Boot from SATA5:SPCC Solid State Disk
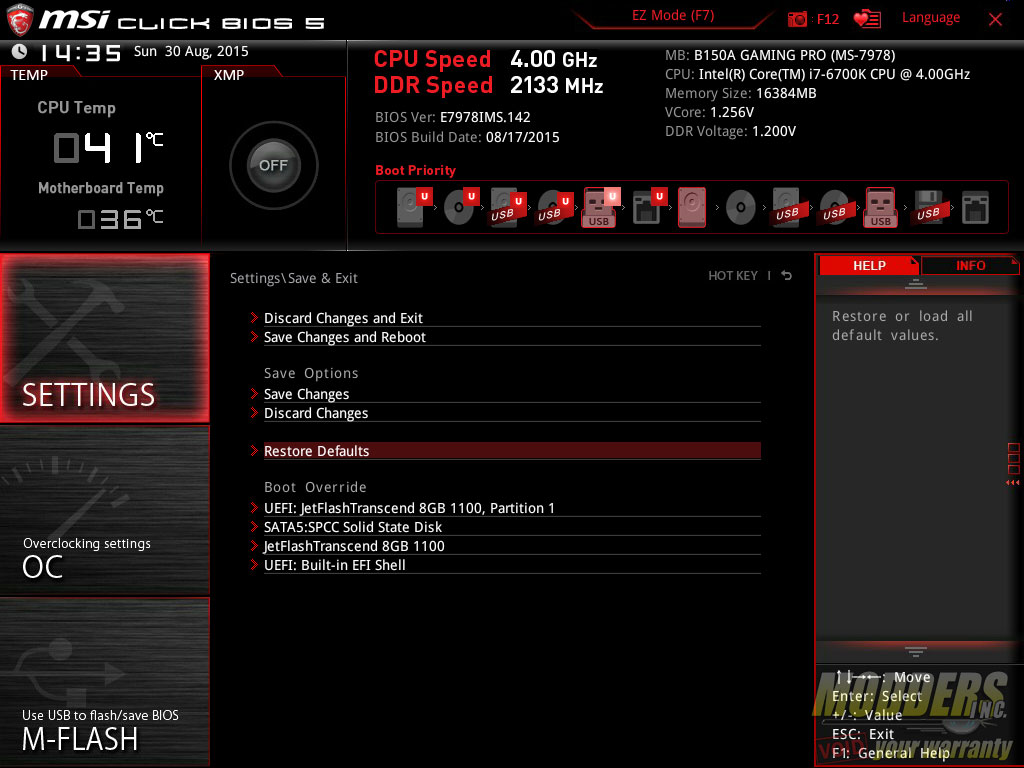The width and height of the screenshot is (1024, 768). click(512, 527)
